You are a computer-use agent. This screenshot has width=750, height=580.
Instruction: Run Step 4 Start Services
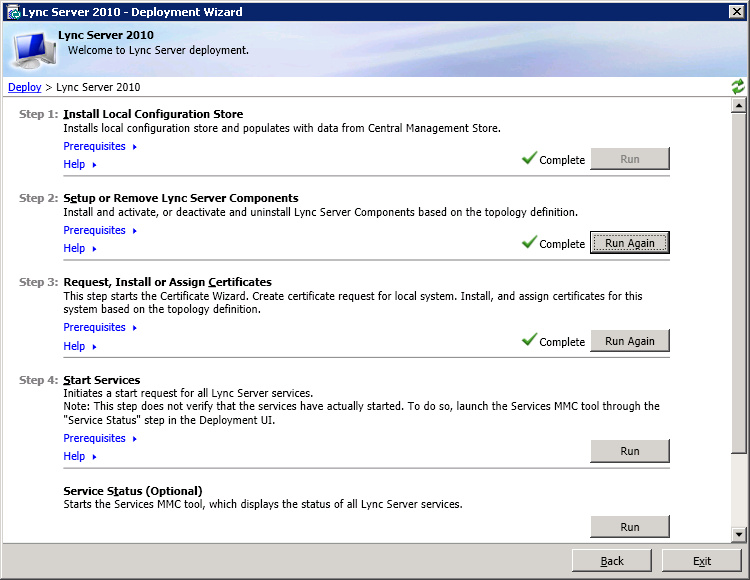629,451
